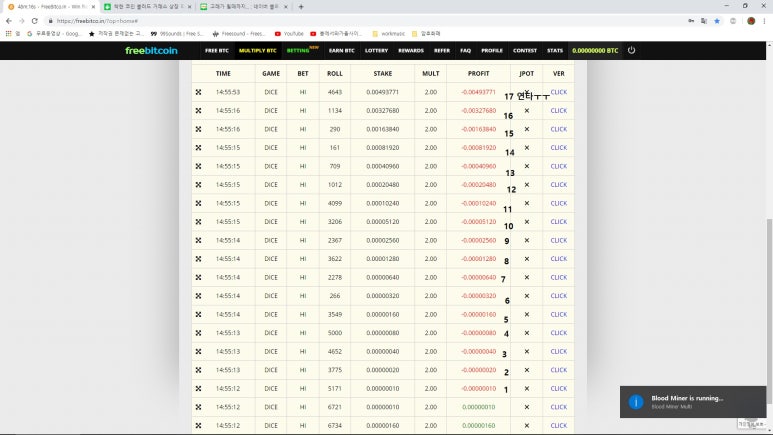Click CLICK verify link for roll 6721
This screenshot has height=435, width=773.
pos(559,407)
